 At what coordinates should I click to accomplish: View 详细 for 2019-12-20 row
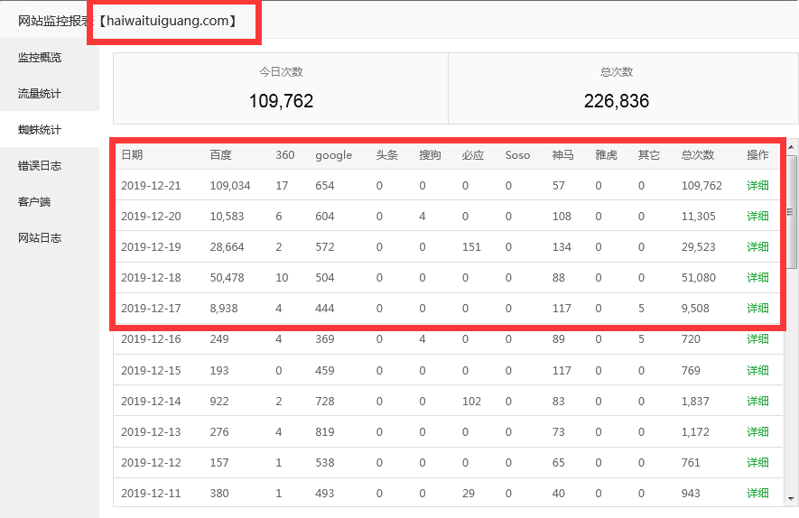click(x=758, y=216)
